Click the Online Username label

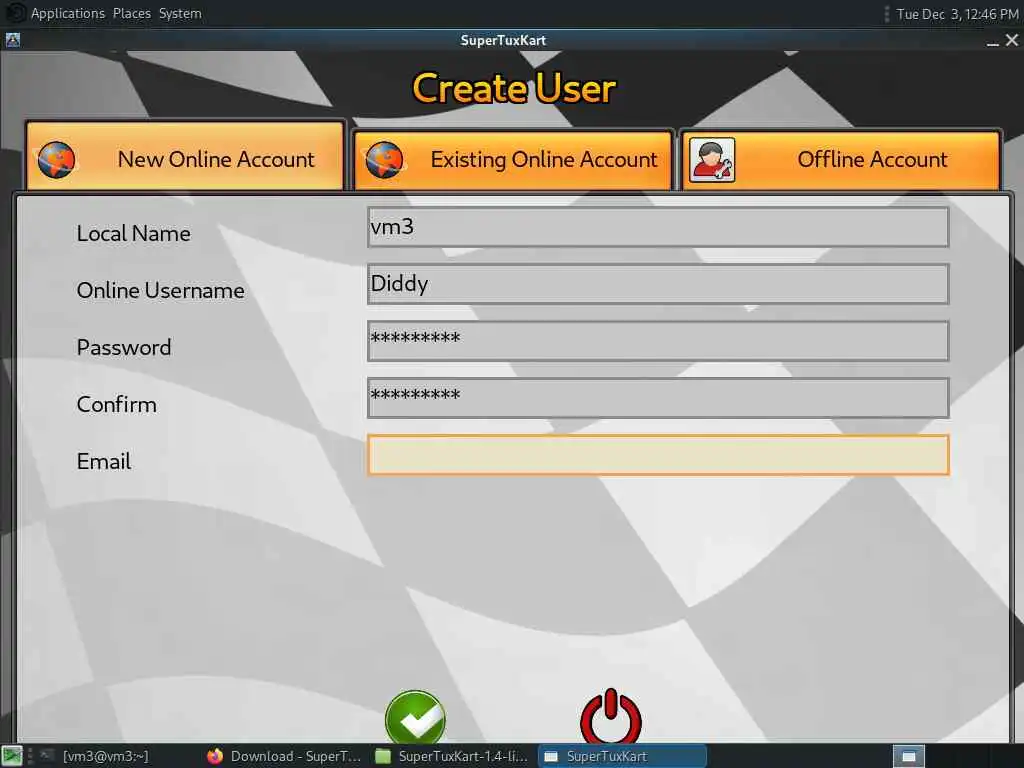coord(161,290)
